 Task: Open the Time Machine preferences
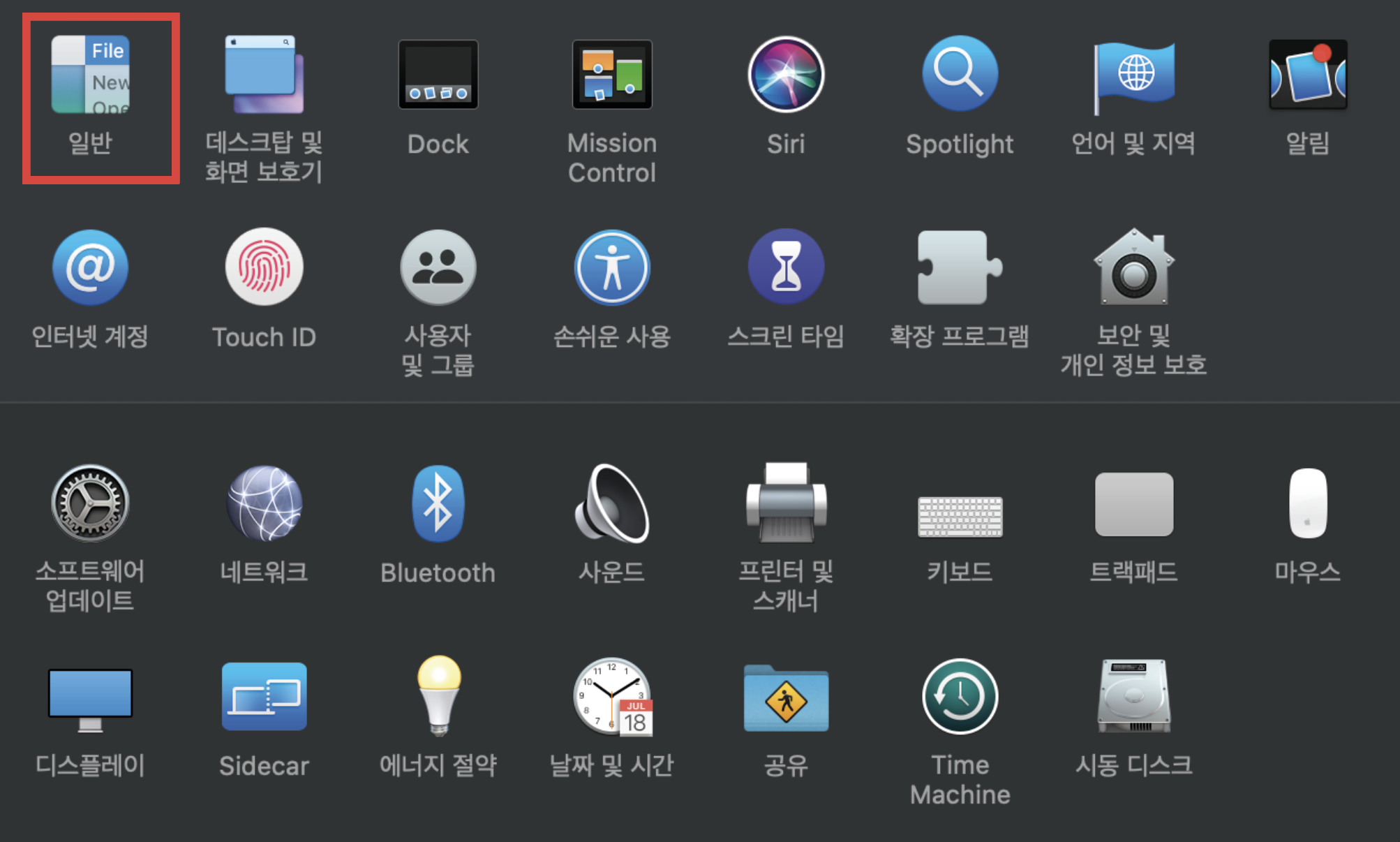tap(960, 697)
